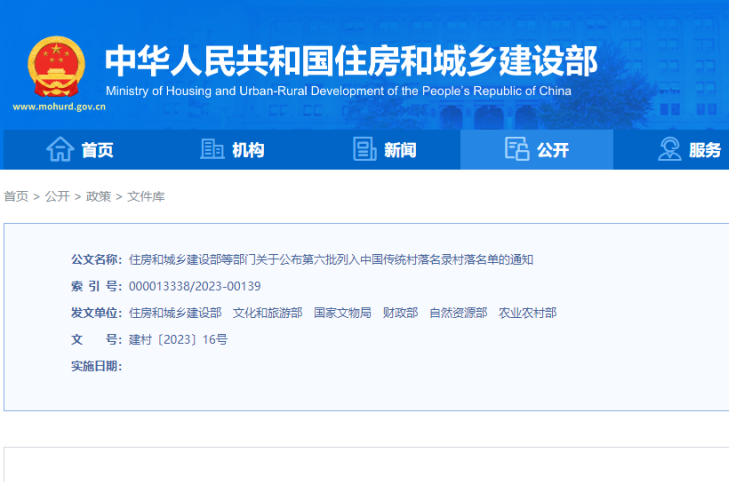Click the person icon beside 服务
The height and width of the screenshot is (482, 729).
coord(669,150)
